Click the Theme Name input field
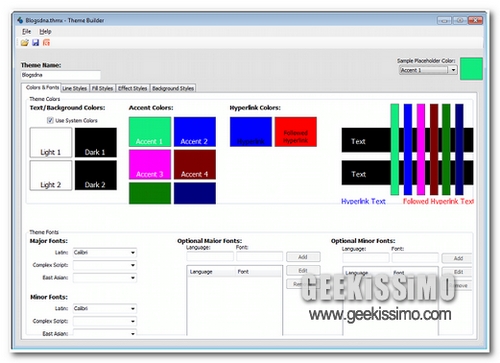This screenshot has width=500, height=363. 60,75
